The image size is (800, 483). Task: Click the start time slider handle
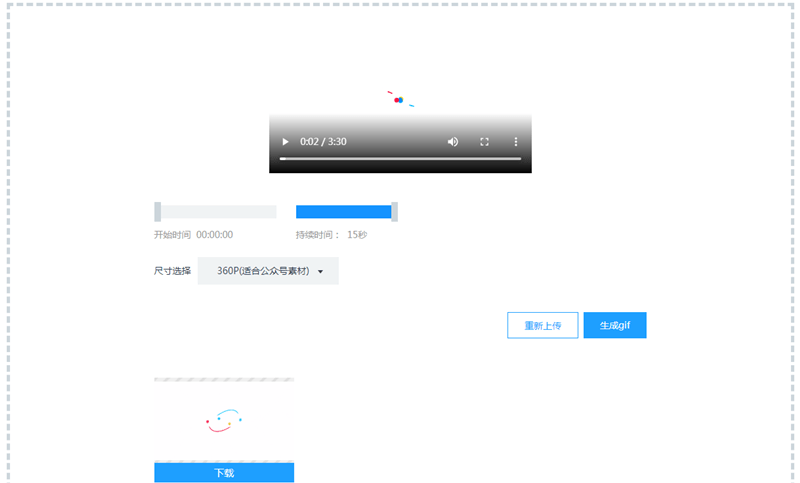(x=158, y=211)
